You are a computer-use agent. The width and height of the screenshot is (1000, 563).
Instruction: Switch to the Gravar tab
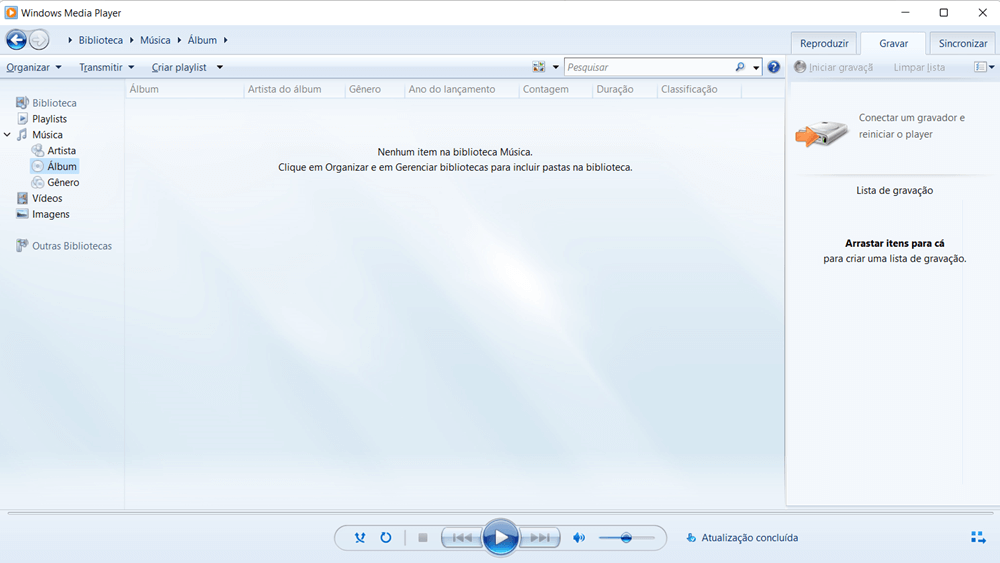click(x=893, y=43)
